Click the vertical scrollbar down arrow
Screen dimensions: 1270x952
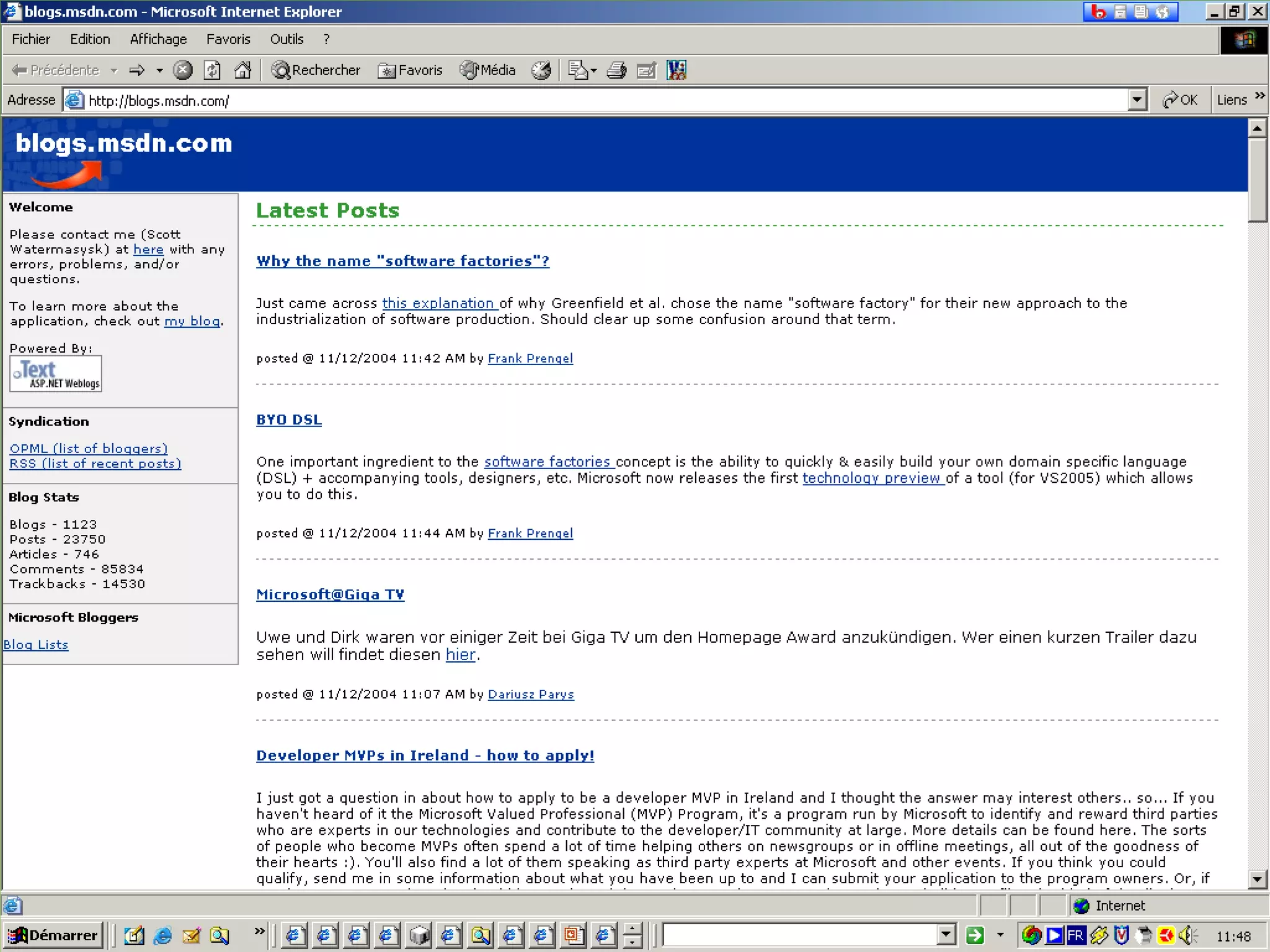[x=1257, y=878]
